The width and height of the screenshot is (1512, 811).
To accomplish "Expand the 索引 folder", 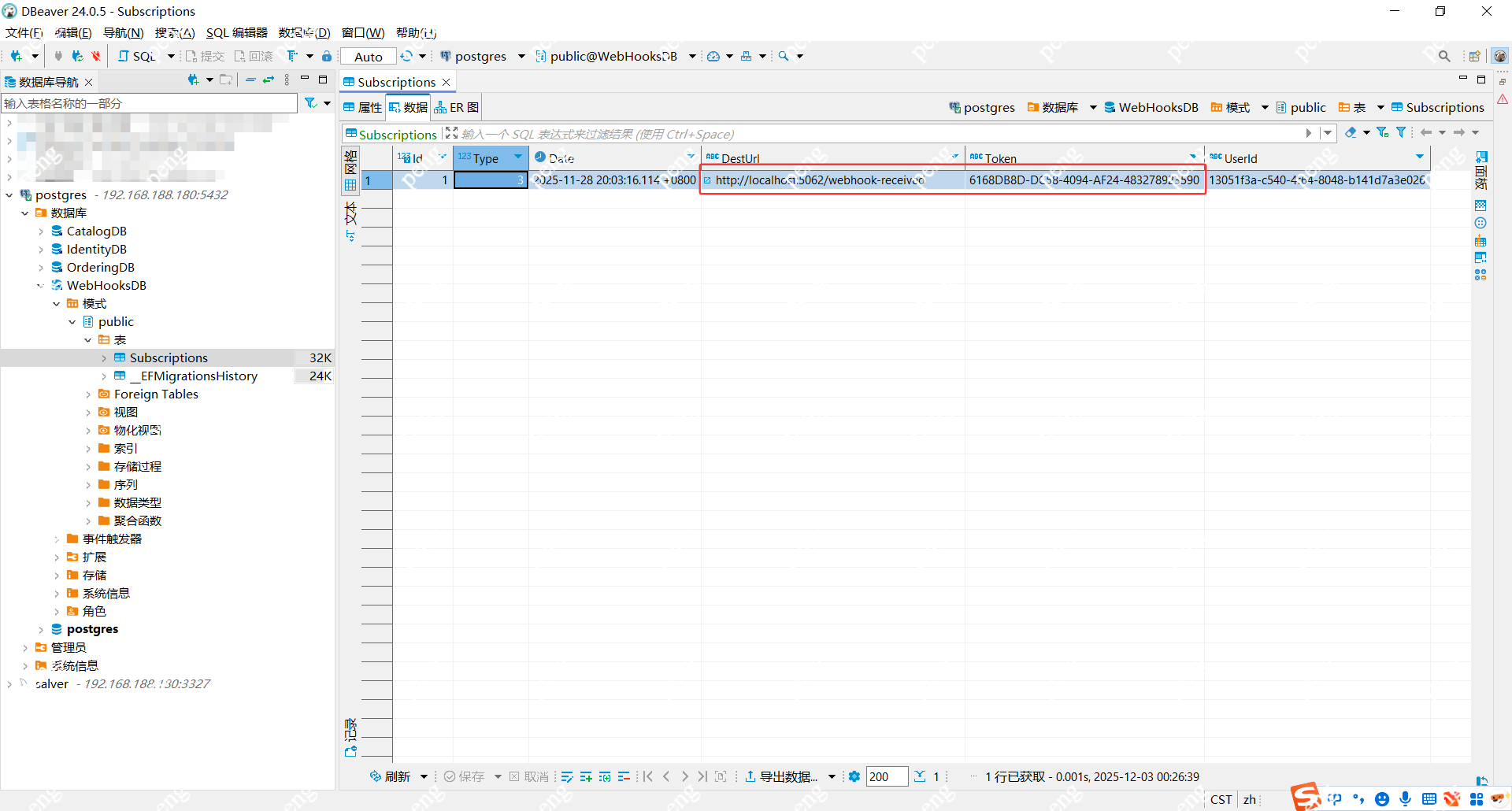I will coord(88,449).
